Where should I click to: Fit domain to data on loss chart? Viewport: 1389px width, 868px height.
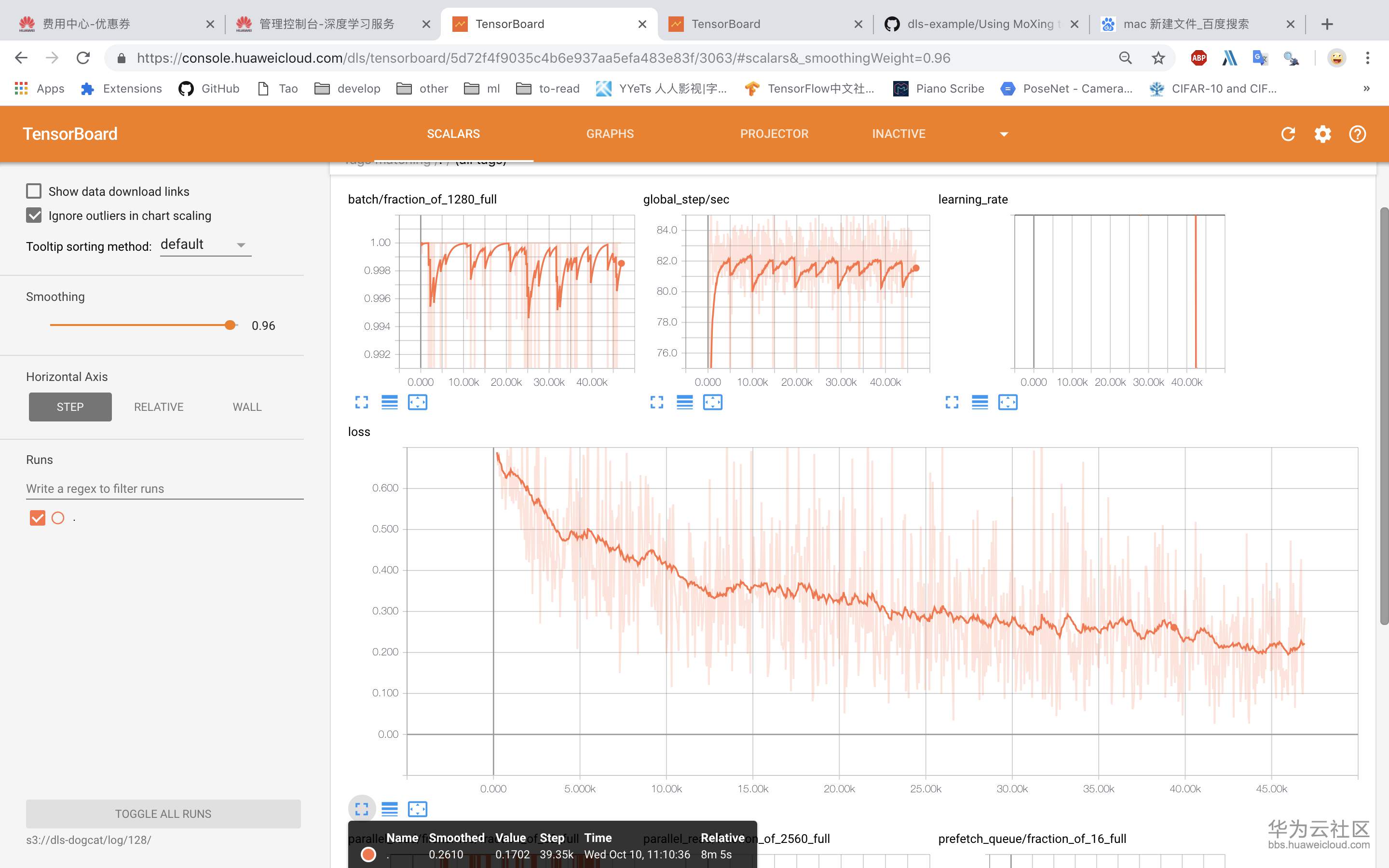(417, 809)
